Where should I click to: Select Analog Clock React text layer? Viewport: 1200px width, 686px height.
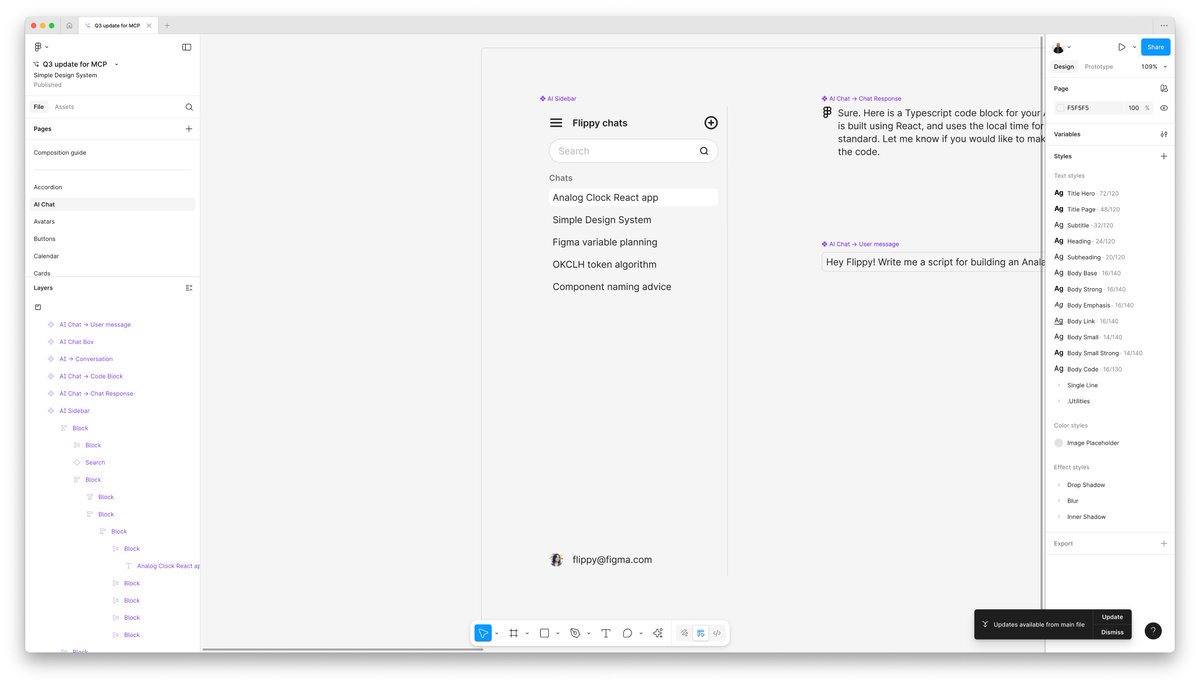(x=168, y=566)
